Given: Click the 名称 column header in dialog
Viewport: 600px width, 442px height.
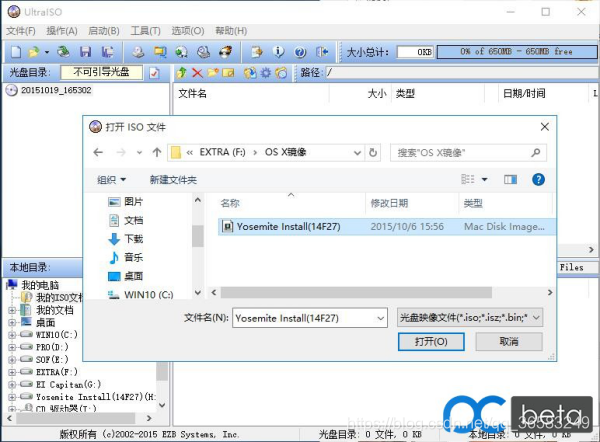Looking at the screenshot, I should click(230, 203).
